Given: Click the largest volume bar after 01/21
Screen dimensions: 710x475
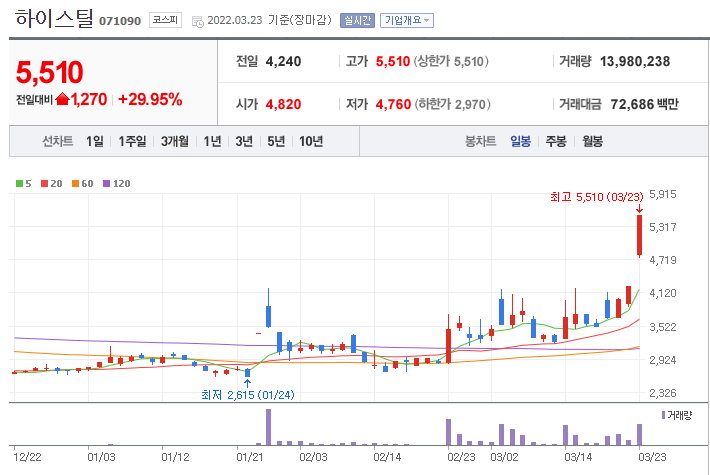Looking at the screenshot, I should (269, 427).
